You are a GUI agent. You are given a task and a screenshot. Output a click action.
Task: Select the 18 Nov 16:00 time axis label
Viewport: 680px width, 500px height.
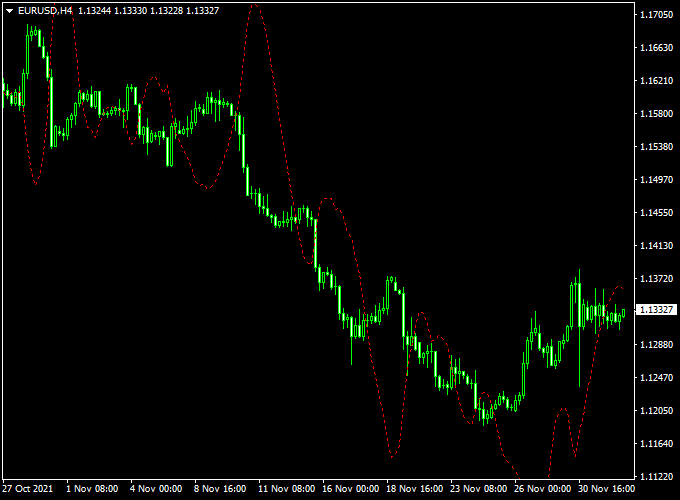point(415,489)
